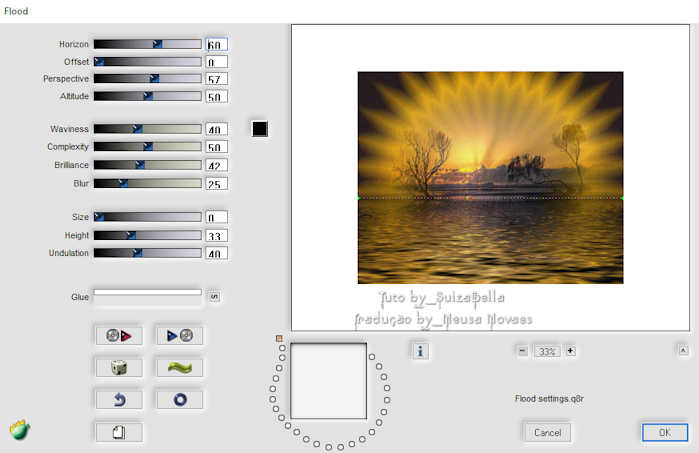Click the black water color swatch
Image resolution: width=699 pixels, height=453 pixels.
(x=260, y=129)
